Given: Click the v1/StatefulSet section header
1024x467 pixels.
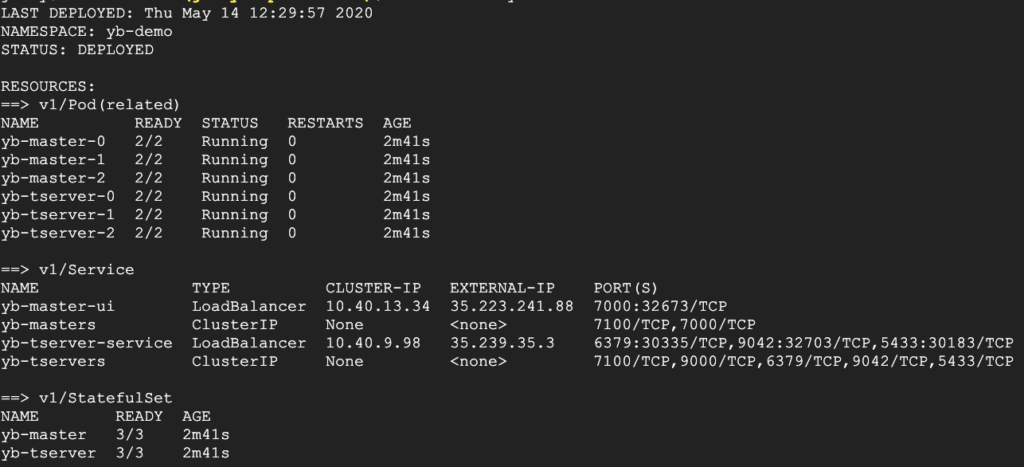Looking at the screenshot, I should tap(86, 398).
